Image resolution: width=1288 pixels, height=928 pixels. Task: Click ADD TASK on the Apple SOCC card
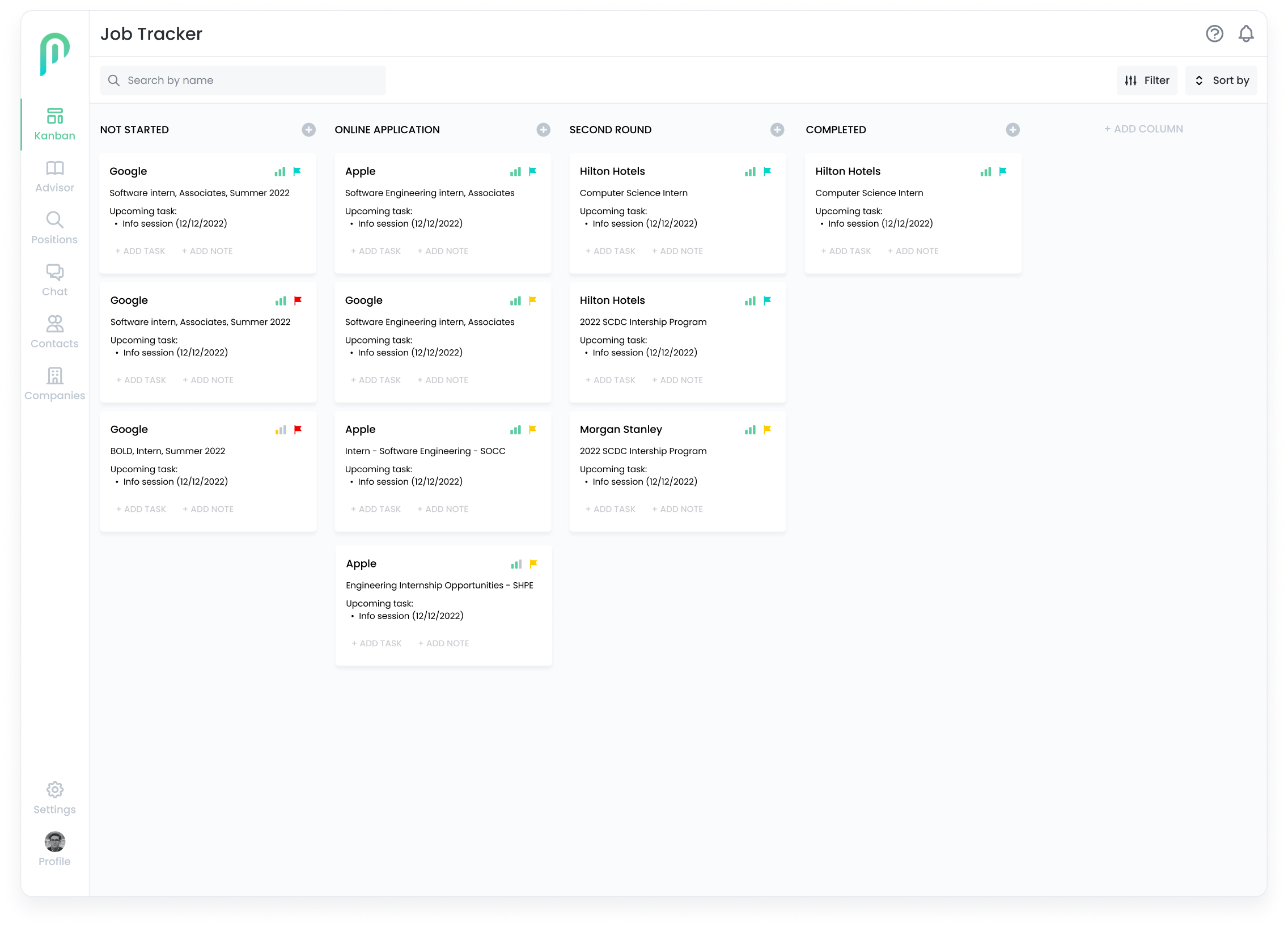[x=375, y=509]
